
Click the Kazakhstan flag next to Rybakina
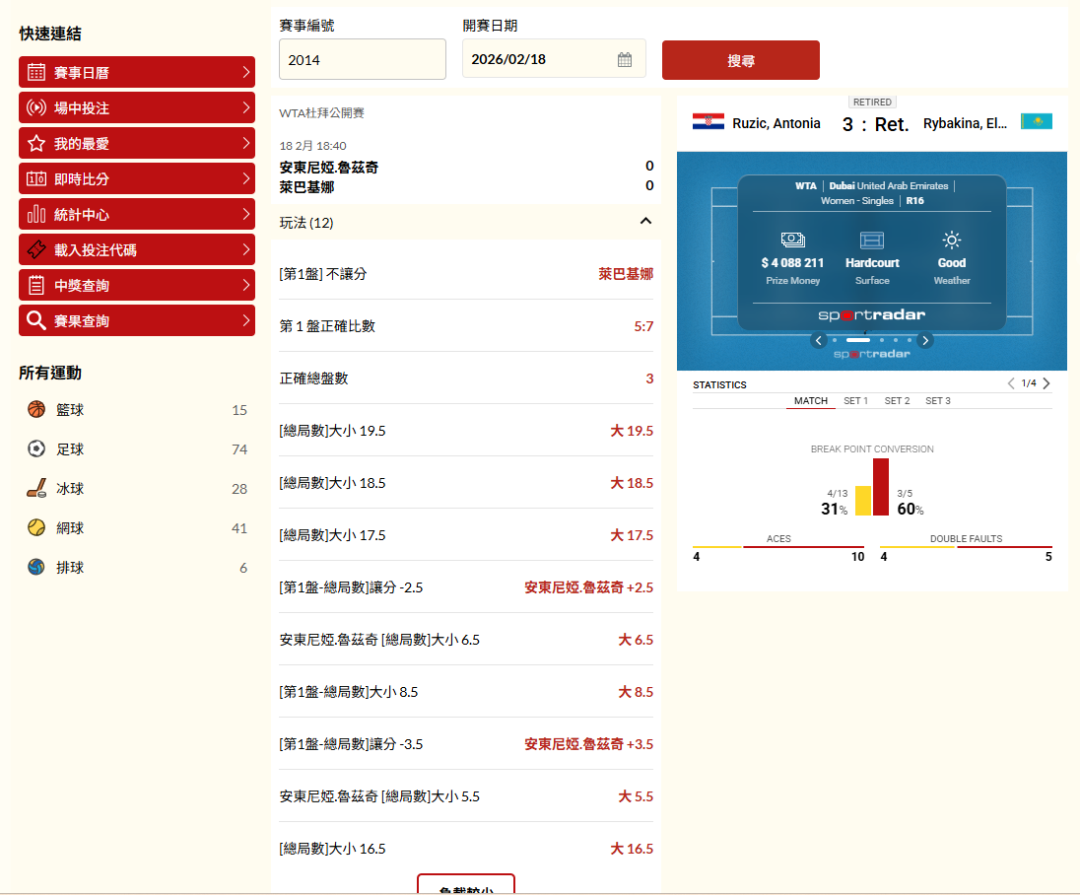click(x=1036, y=122)
